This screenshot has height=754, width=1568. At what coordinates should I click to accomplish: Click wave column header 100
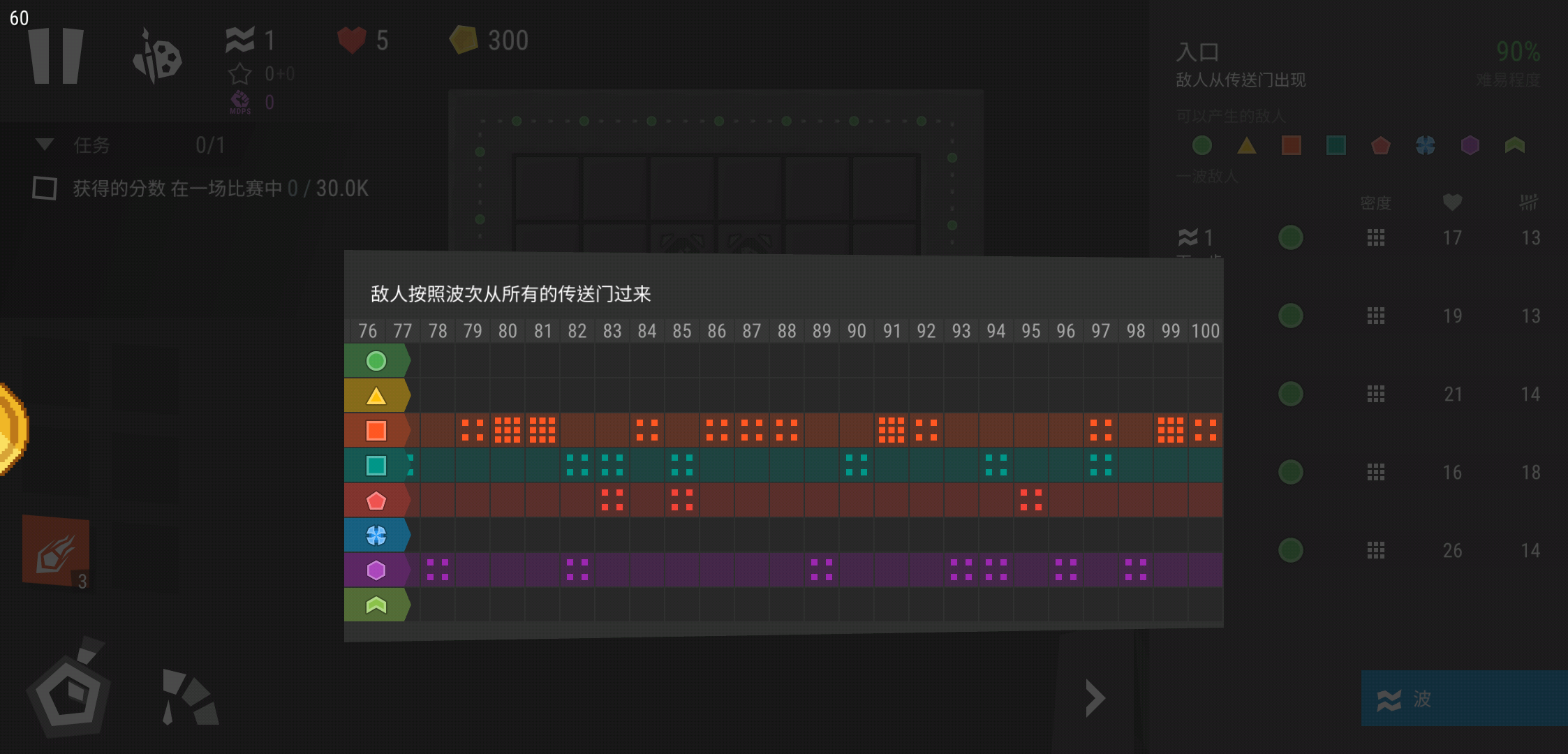[1206, 331]
